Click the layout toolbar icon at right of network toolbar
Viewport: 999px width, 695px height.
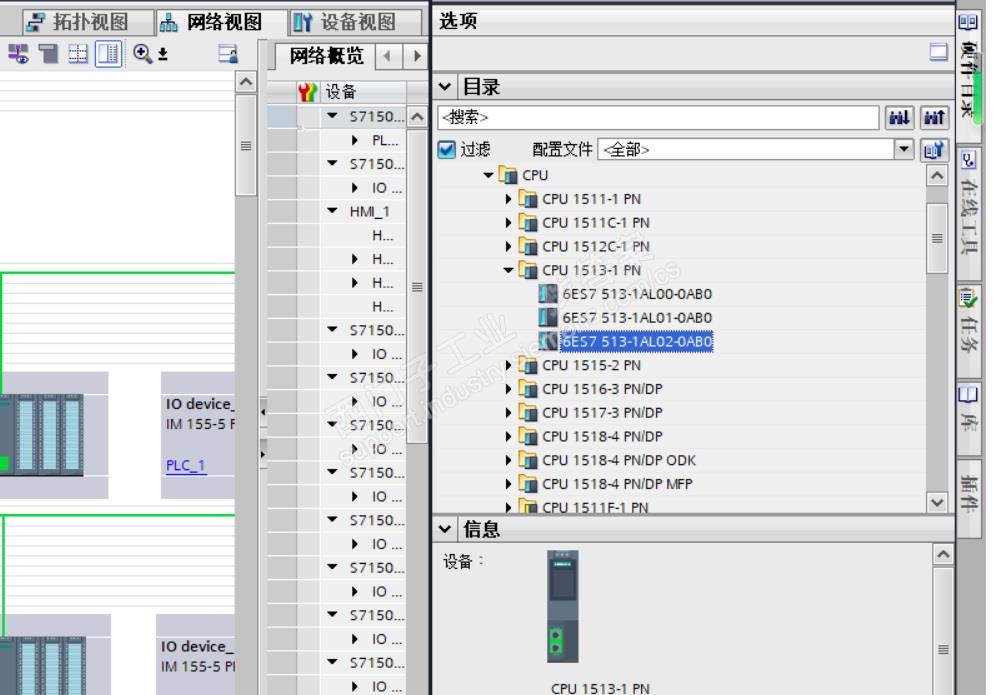pos(227,54)
